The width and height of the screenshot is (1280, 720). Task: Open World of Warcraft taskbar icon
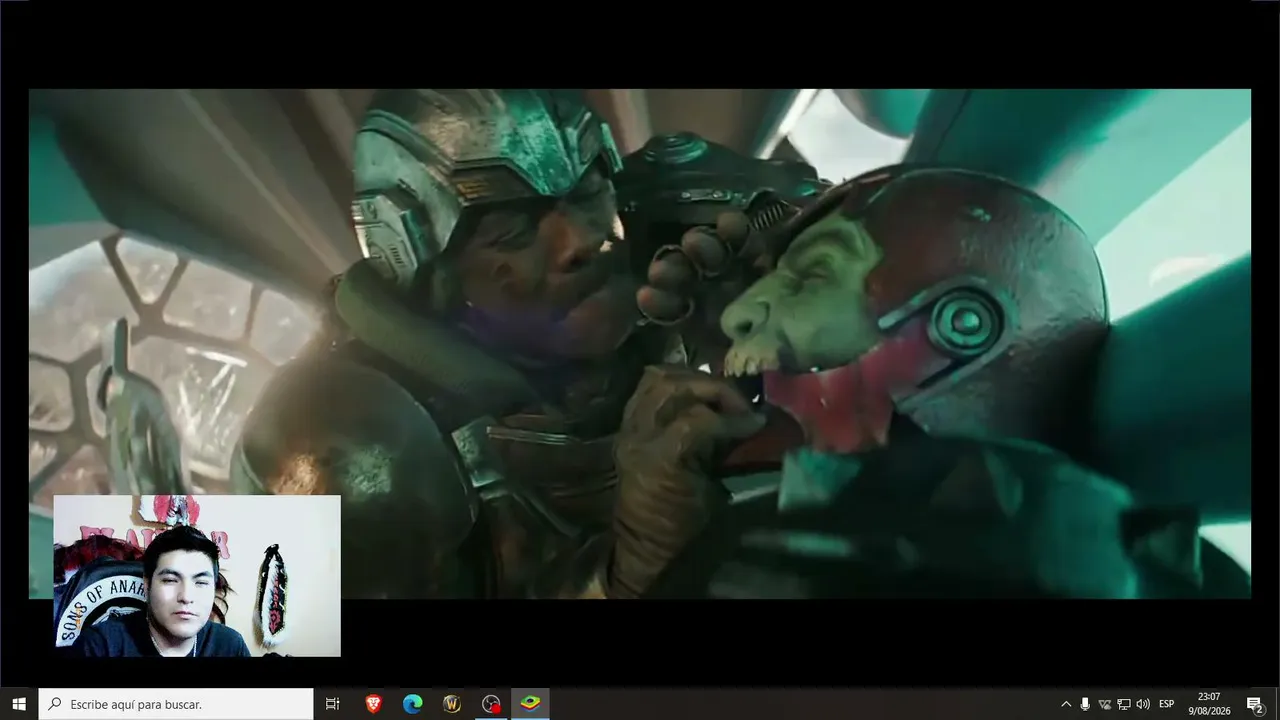451,704
